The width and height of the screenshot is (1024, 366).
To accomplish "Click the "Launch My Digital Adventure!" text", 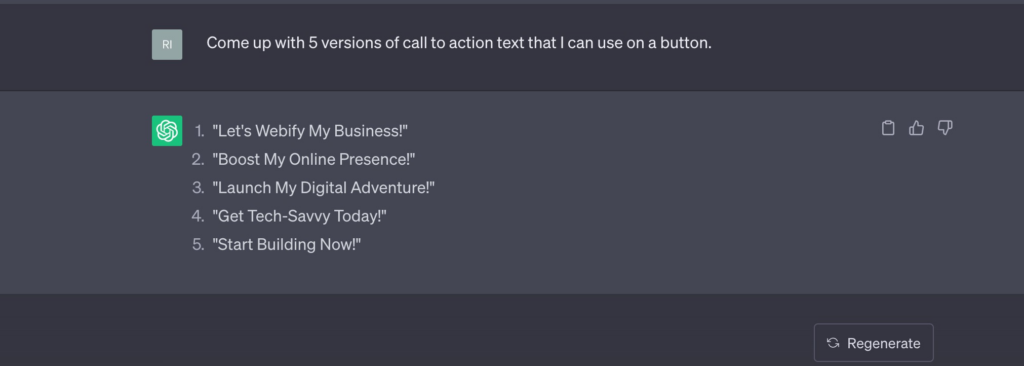I will pos(323,188).
